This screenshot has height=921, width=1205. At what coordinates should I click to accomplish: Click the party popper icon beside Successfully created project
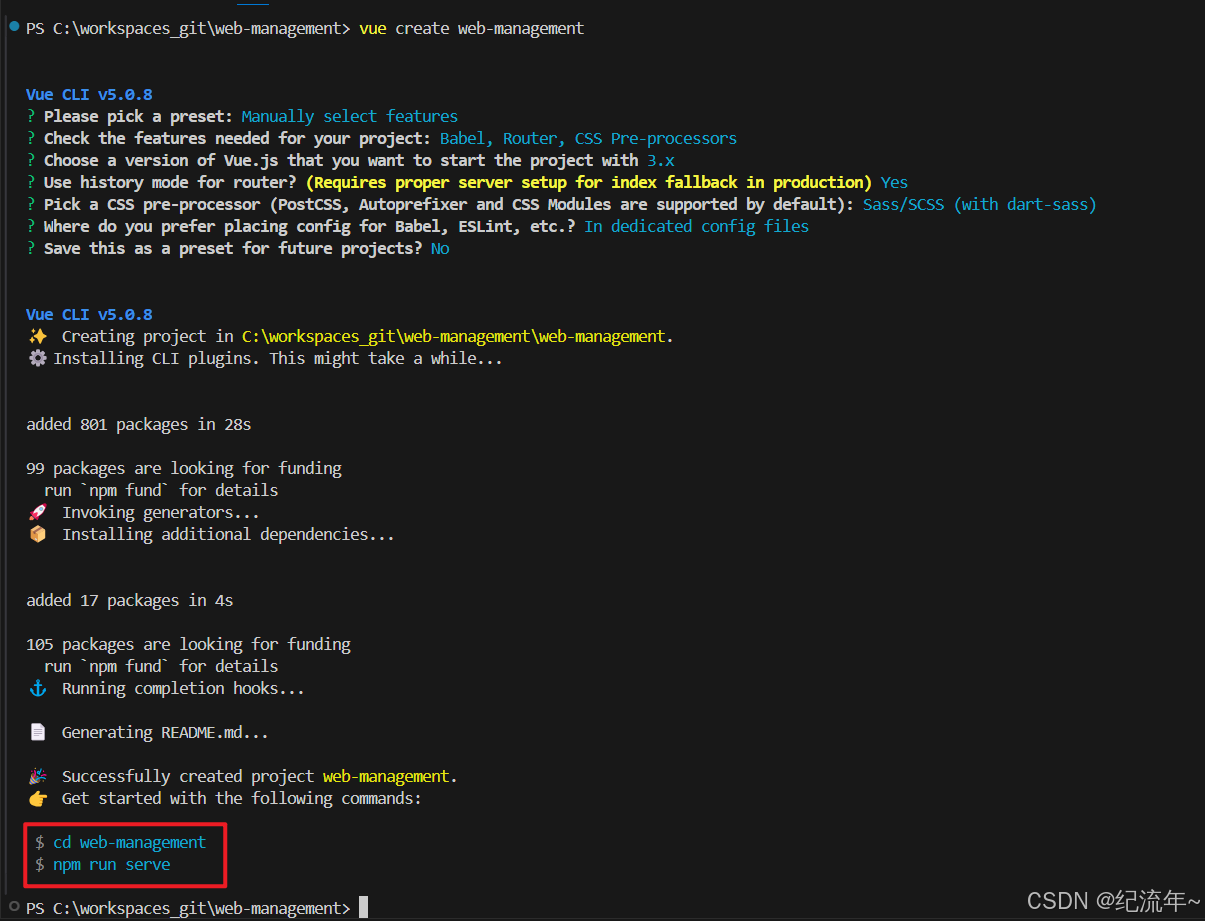tap(38, 775)
